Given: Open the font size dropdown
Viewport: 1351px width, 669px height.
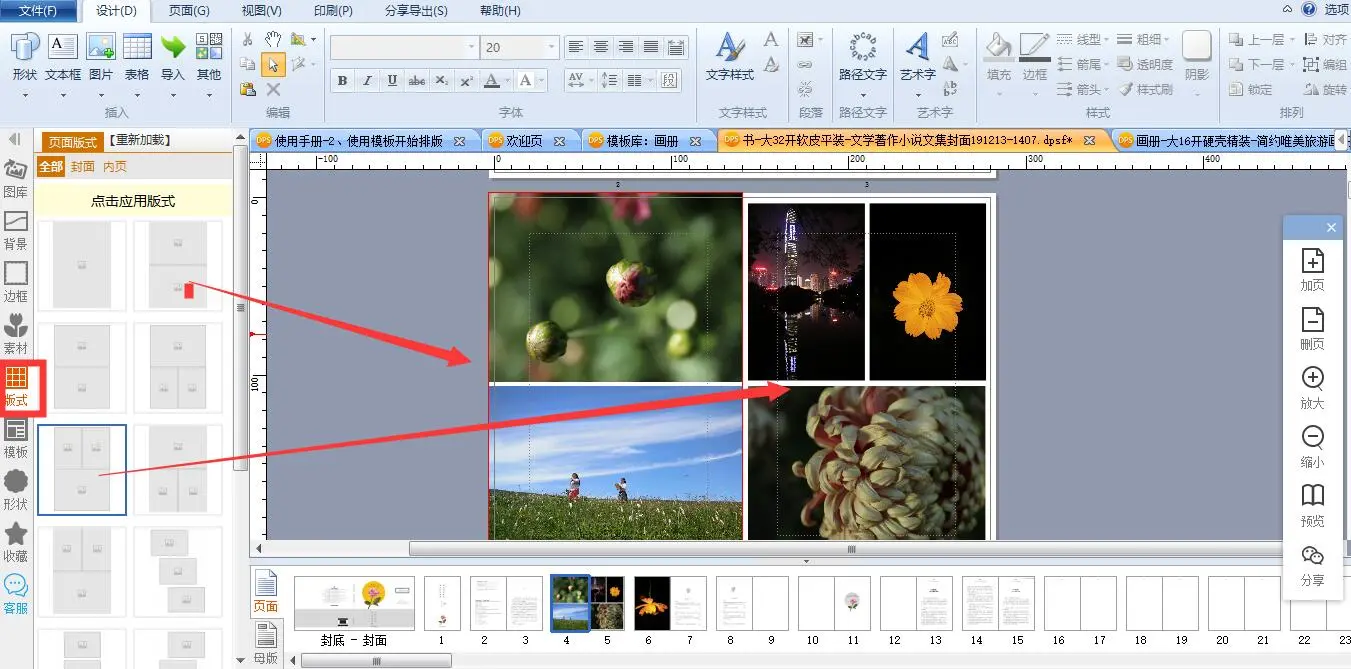Looking at the screenshot, I should coord(551,47).
